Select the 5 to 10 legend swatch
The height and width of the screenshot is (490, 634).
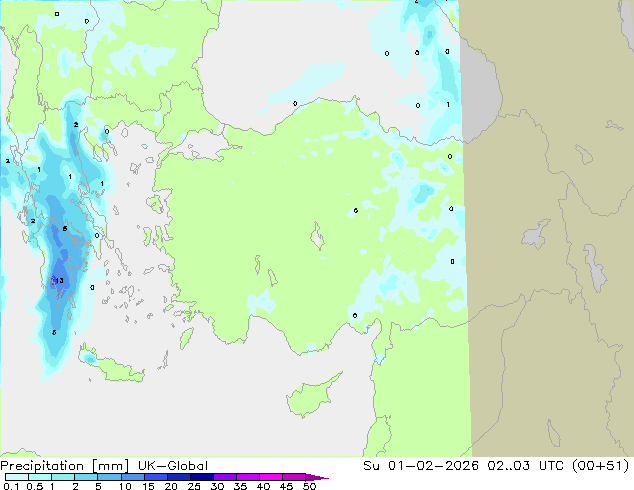pyautogui.click(x=109, y=477)
